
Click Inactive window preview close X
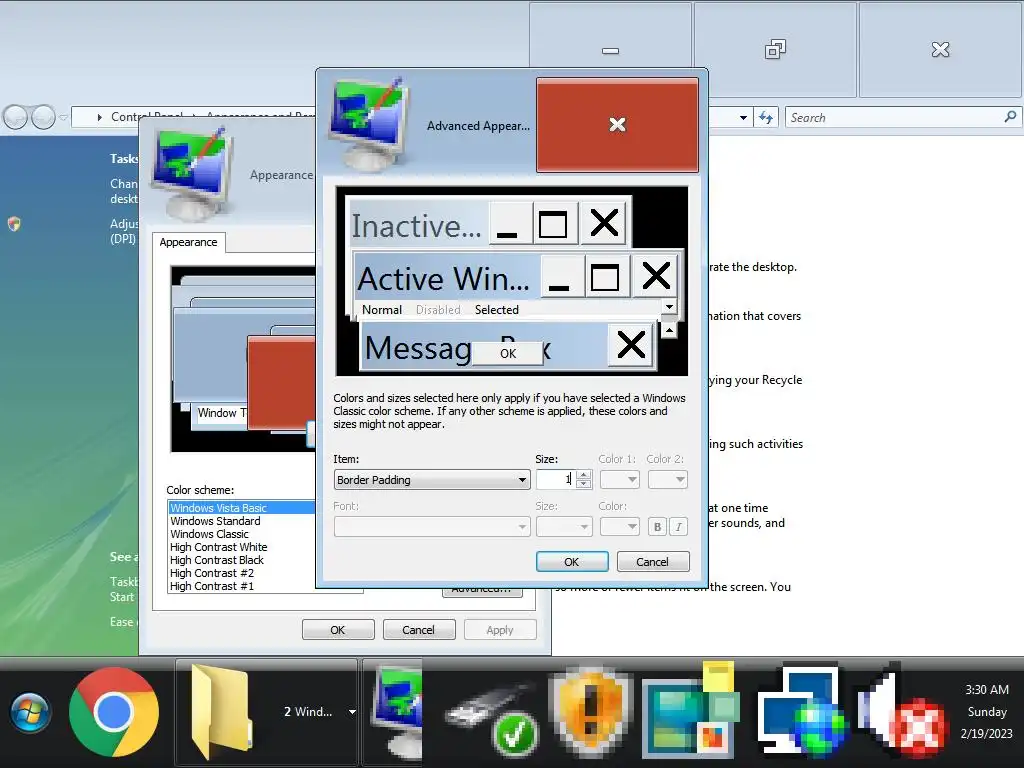click(x=603, y=223)
